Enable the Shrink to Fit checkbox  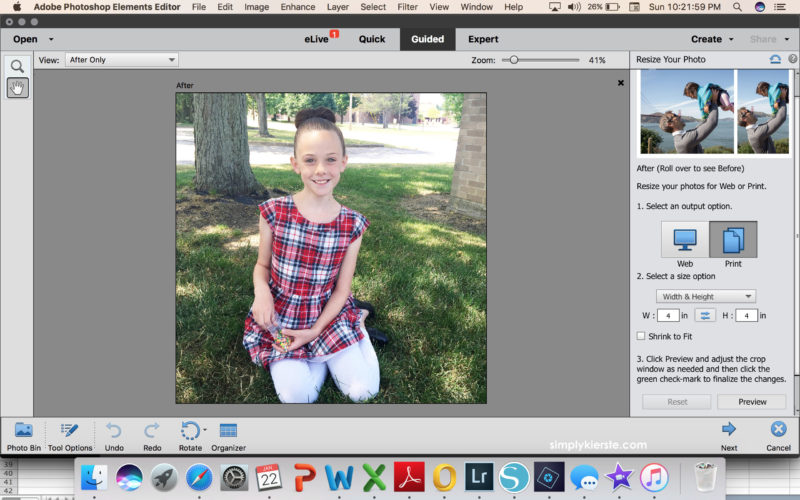click(641, 336)
